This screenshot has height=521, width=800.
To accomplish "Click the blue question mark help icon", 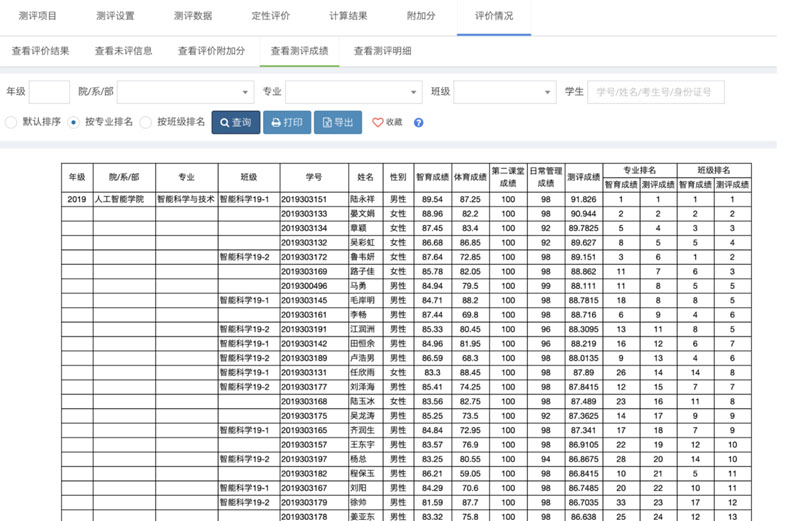I will (418, 123).
